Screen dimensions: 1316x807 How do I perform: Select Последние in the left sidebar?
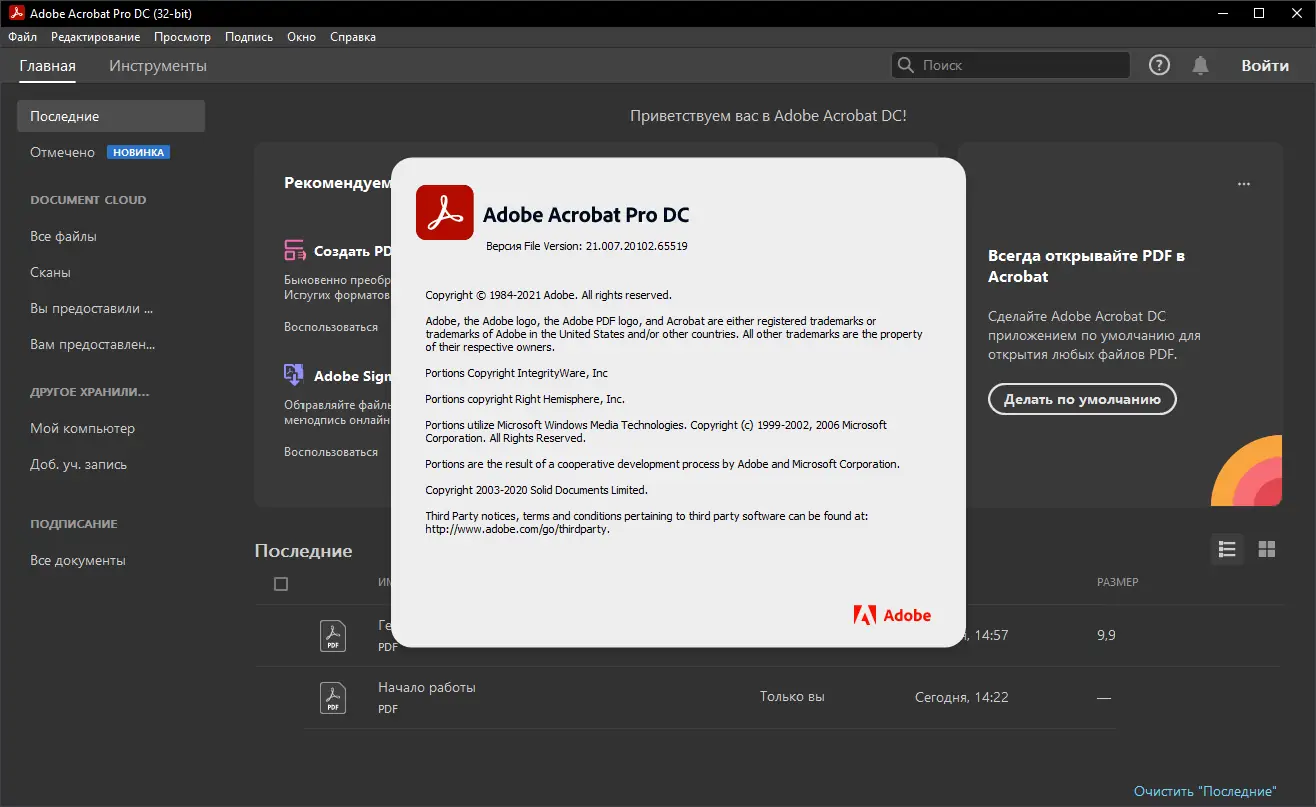[111, 116]
